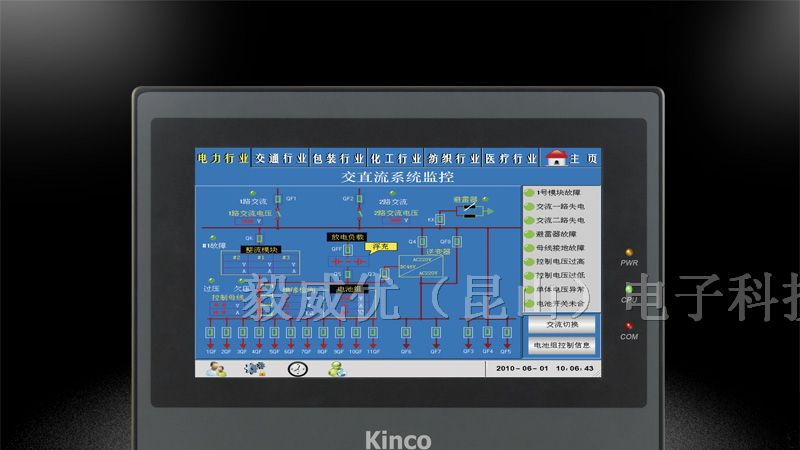The width and height of the screenshot is (800, 450).
Task: Click the 电池组 label
Action: pos(349,289)
